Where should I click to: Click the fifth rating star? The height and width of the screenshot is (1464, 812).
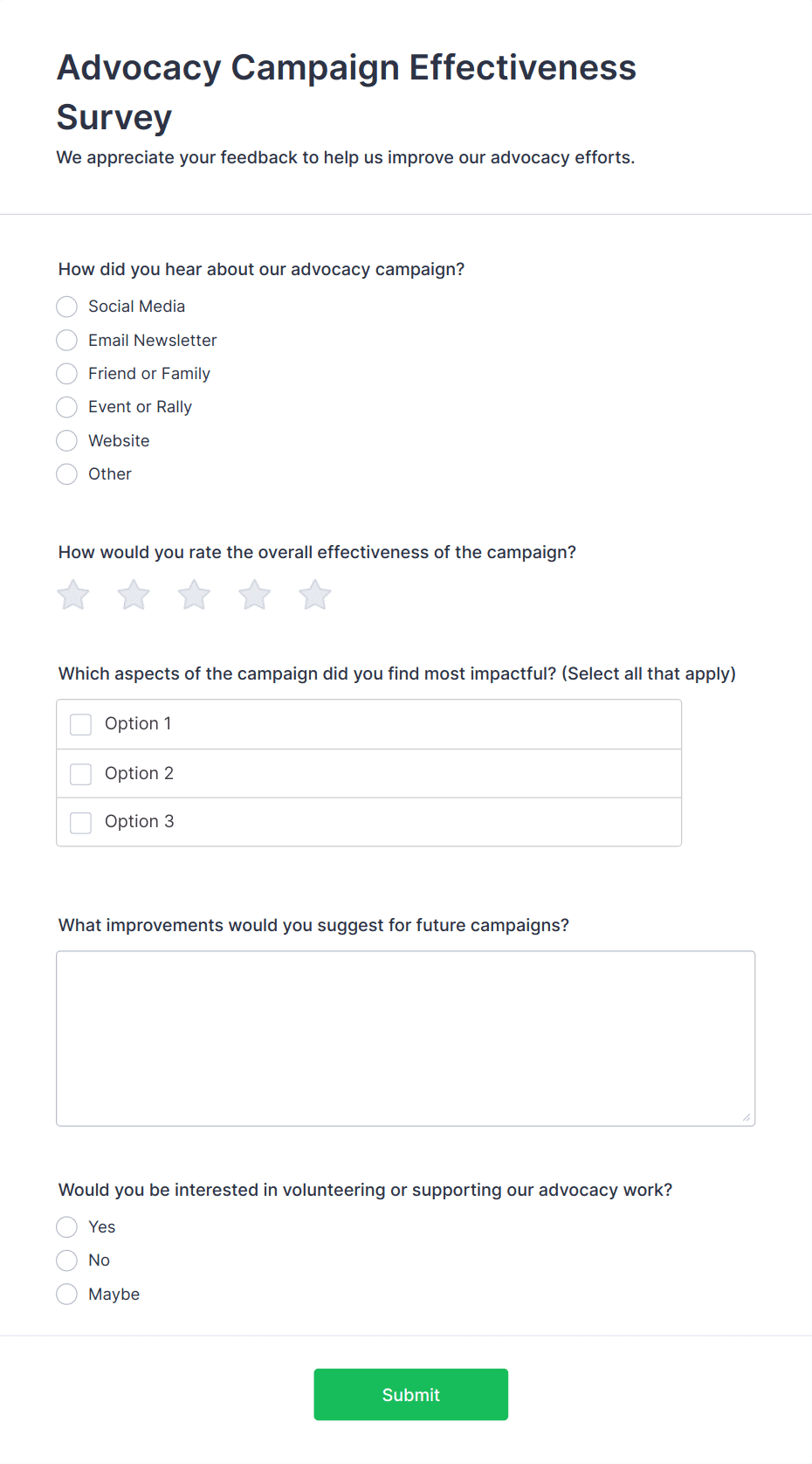[x=315, y=596]
